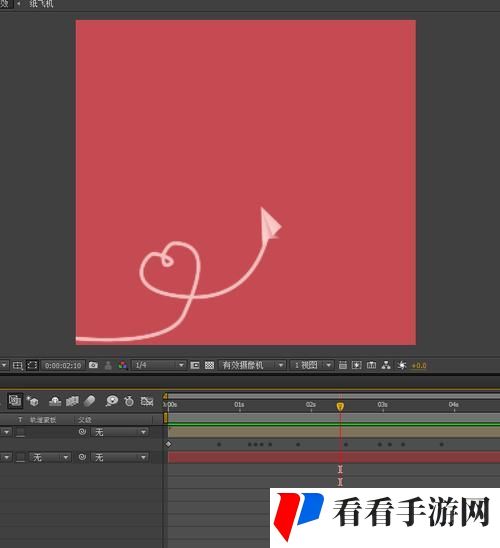The width and height of the screenshot is (500, 548).
Task: Toggle the first layer's preserve transparency box
Action: coord(21,433)
